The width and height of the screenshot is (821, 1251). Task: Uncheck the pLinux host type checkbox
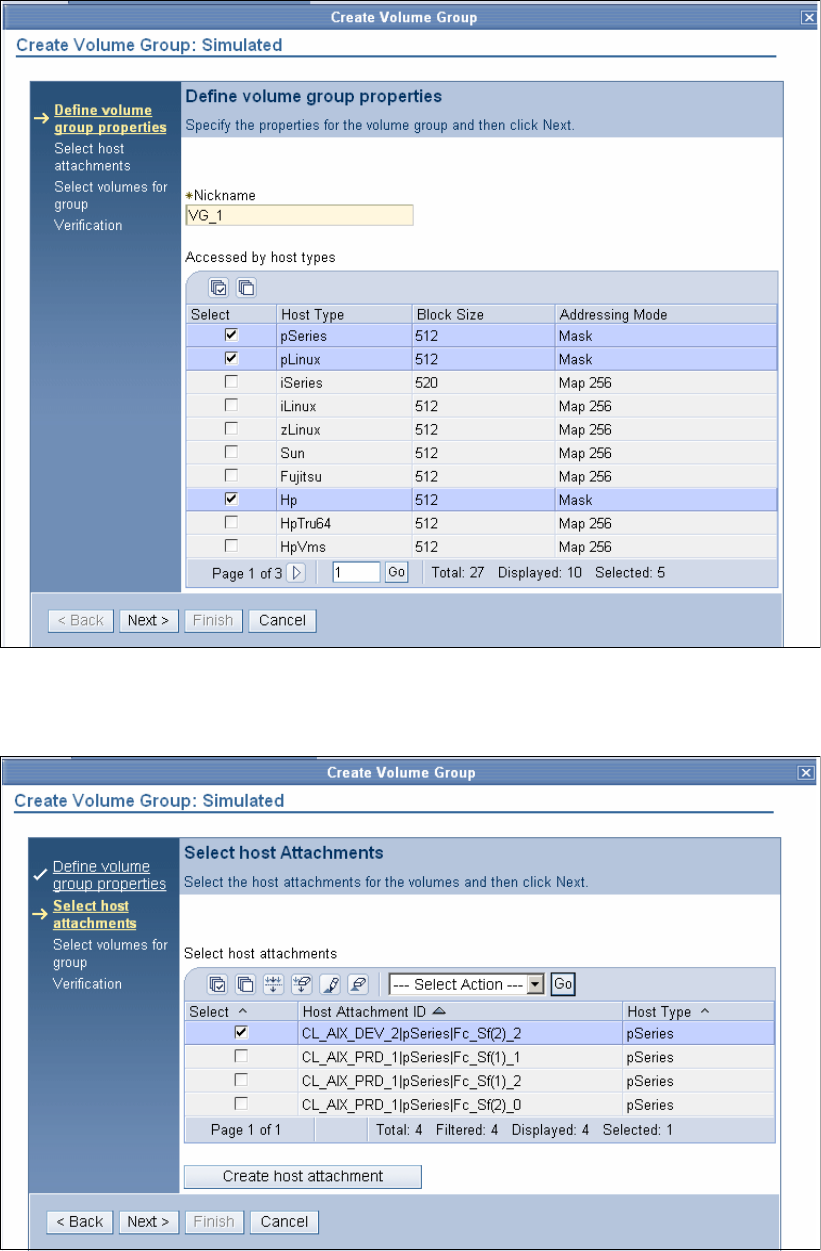click(x=231, y=359)
